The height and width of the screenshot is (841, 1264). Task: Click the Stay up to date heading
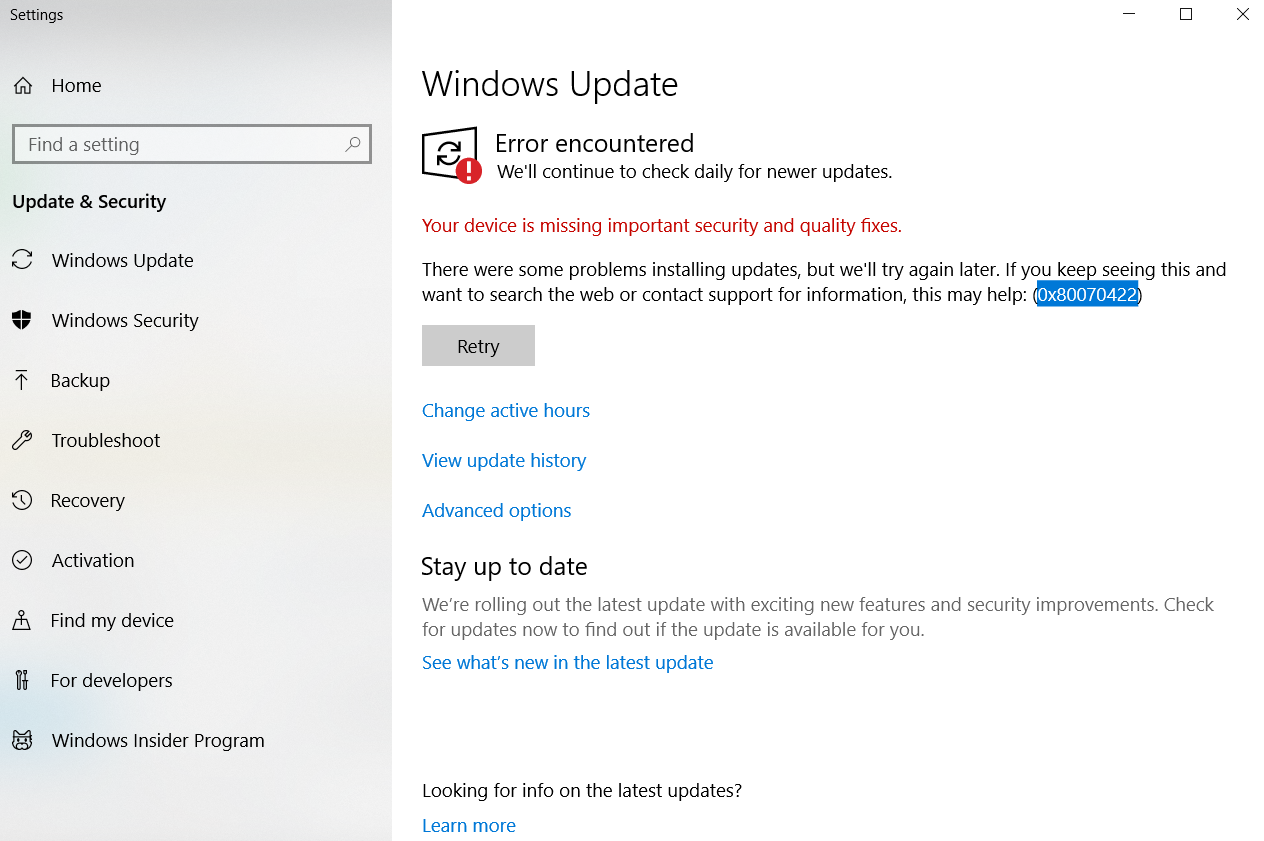coord(504,567)
